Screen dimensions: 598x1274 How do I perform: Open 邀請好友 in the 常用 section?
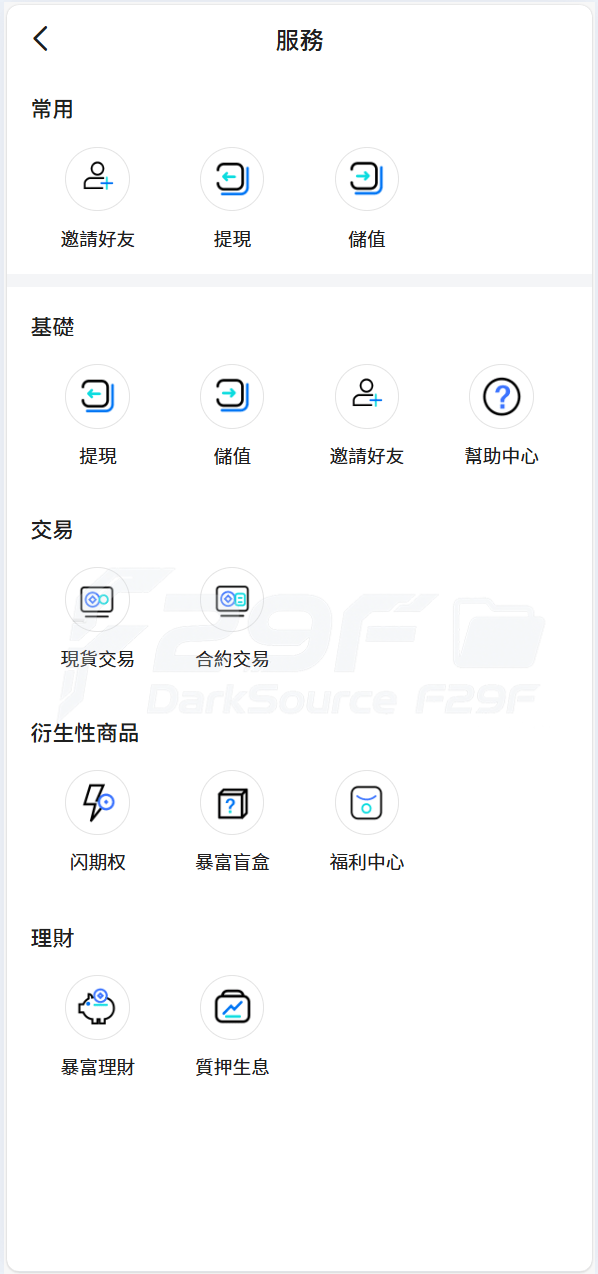point(97,179)
